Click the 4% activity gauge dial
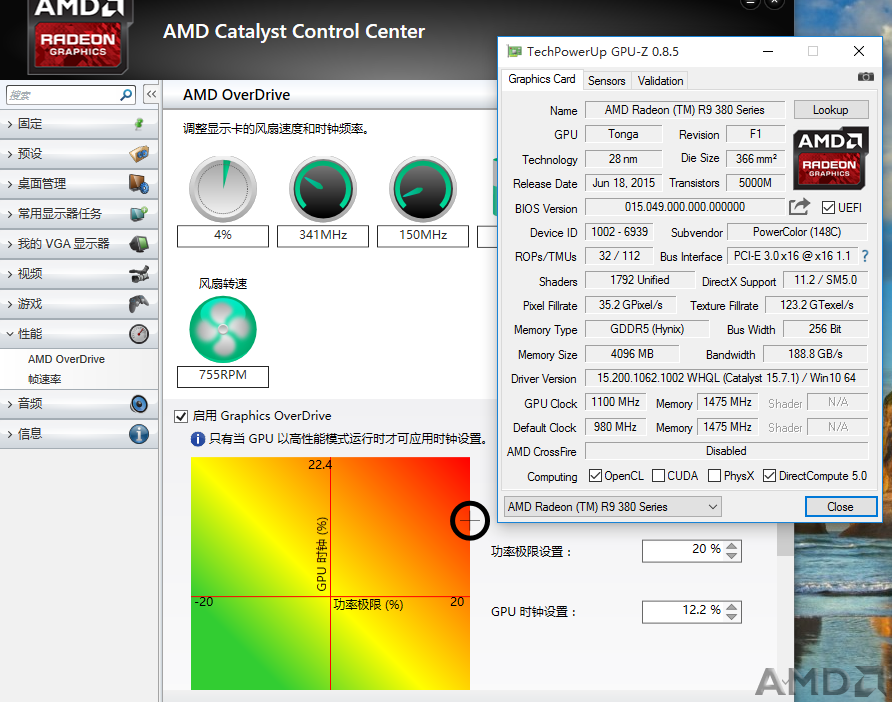 point(223,189)
